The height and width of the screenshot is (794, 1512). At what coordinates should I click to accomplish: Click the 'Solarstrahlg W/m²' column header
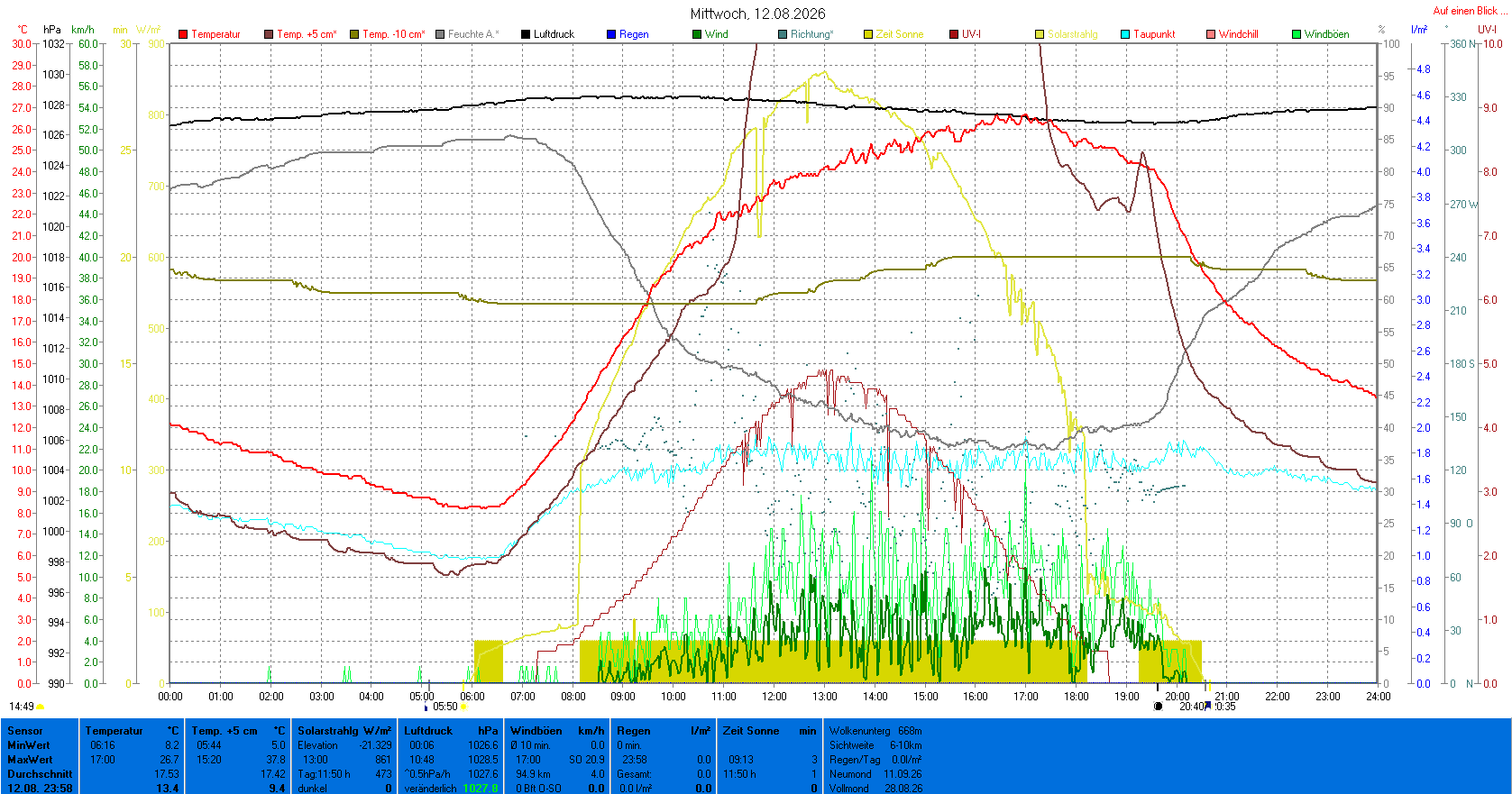pos(345,731)
